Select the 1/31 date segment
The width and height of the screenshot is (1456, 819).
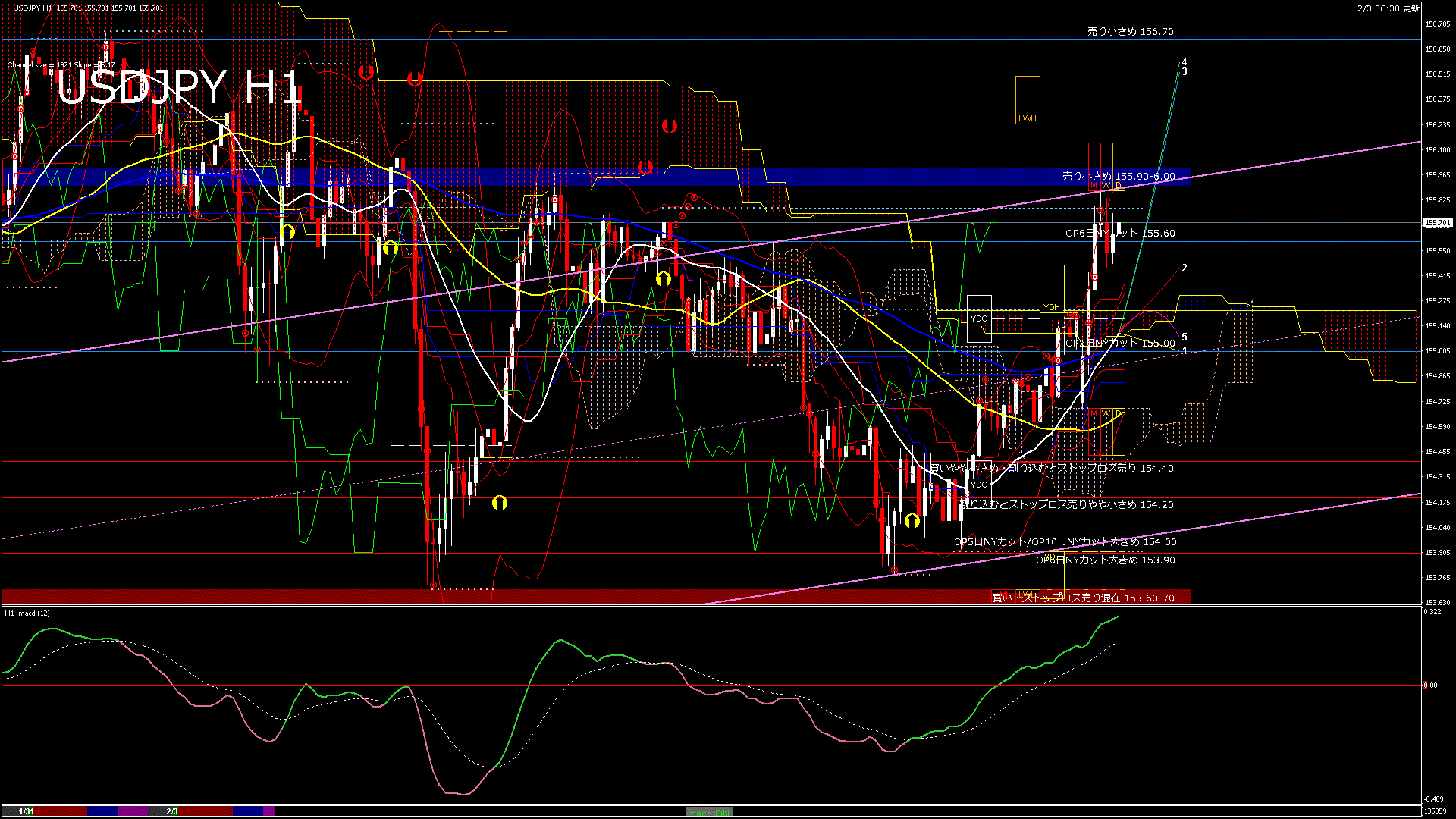coord(27,811)
